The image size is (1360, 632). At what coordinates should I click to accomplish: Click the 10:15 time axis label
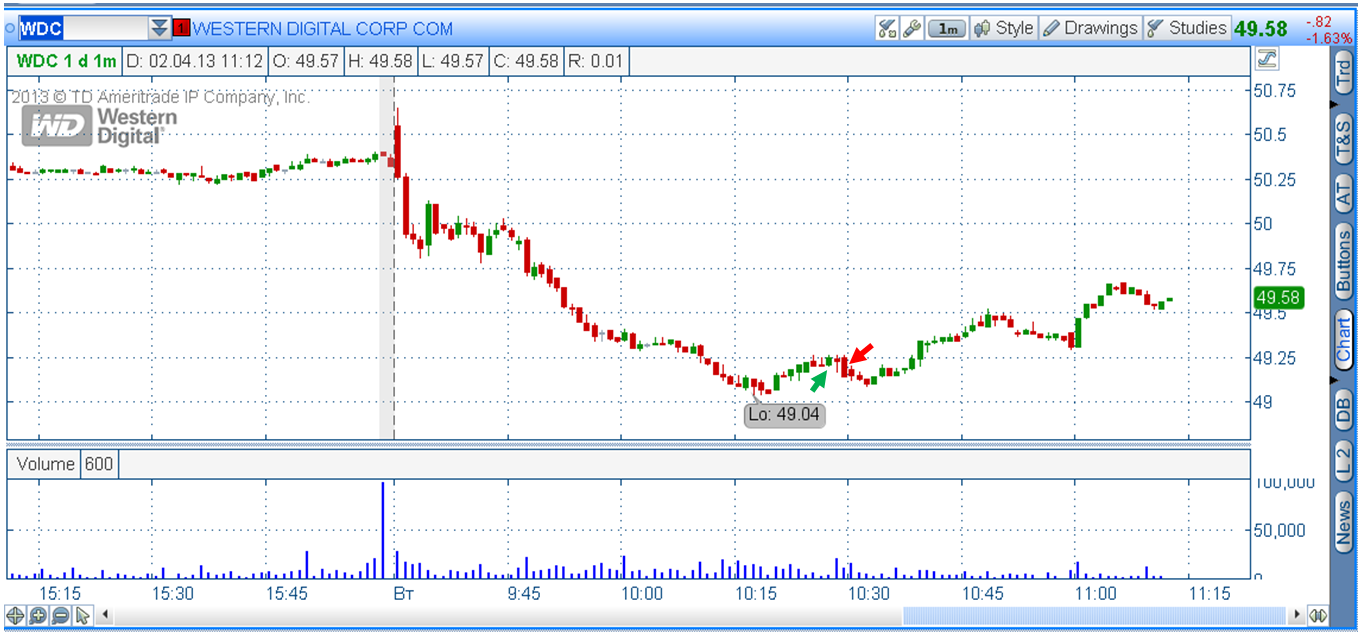pos(755,593)
